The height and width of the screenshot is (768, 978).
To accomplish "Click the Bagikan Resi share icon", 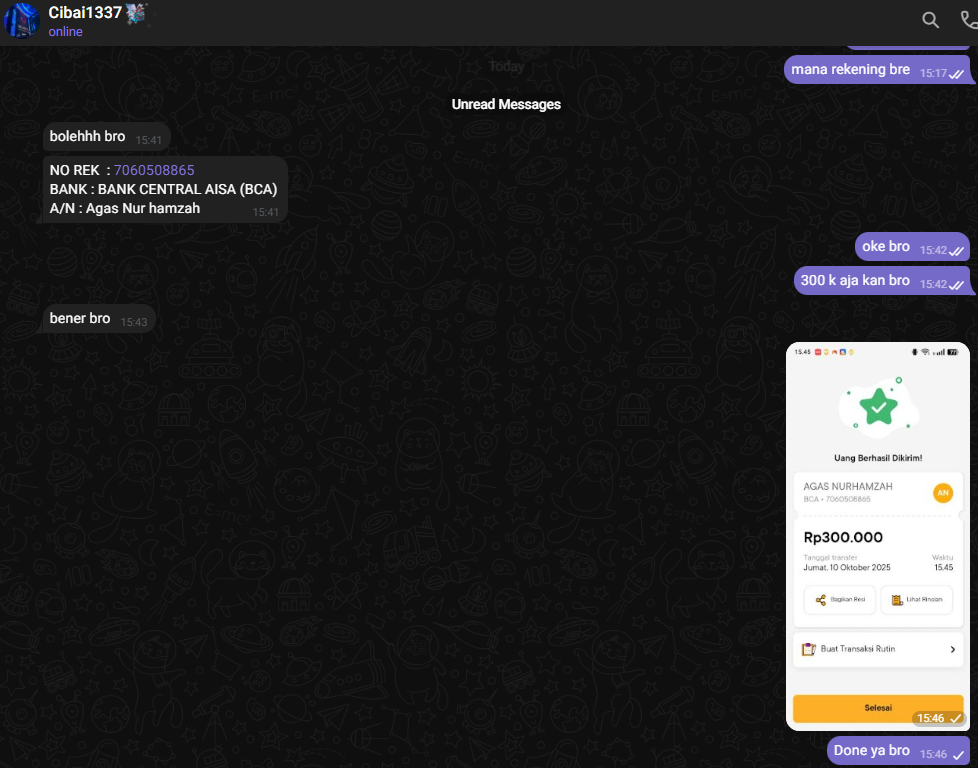I will [x=821, y=600].
